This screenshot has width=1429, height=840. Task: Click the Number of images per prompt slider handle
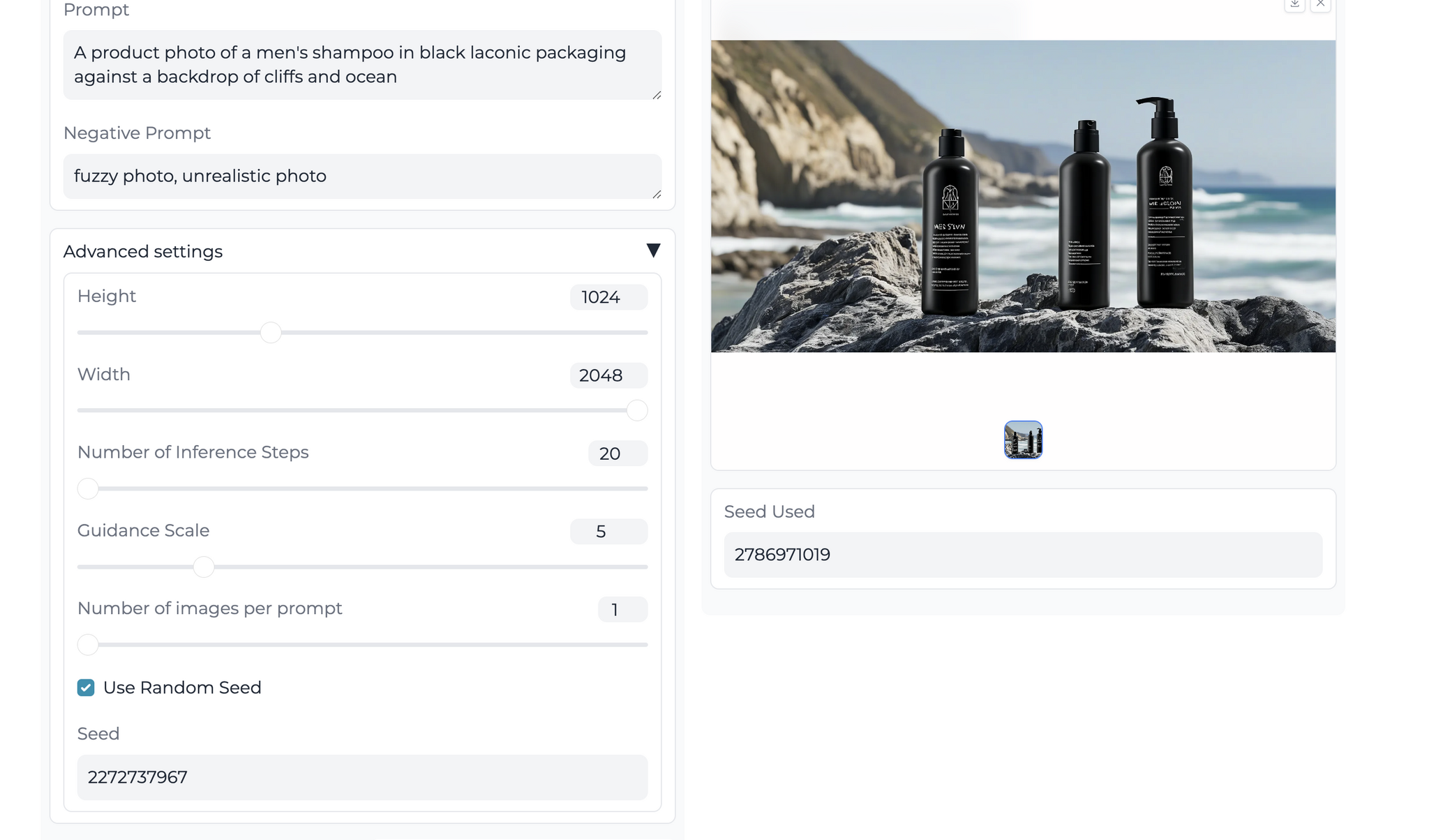(88, 645)
